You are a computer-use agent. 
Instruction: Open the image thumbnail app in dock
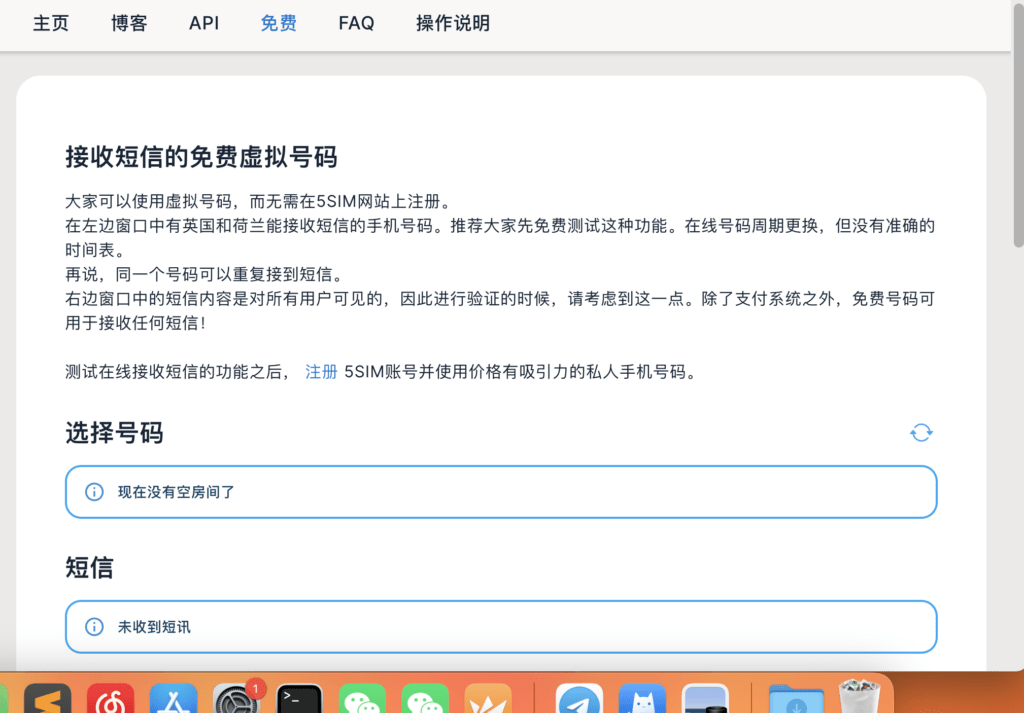(705, 698)
